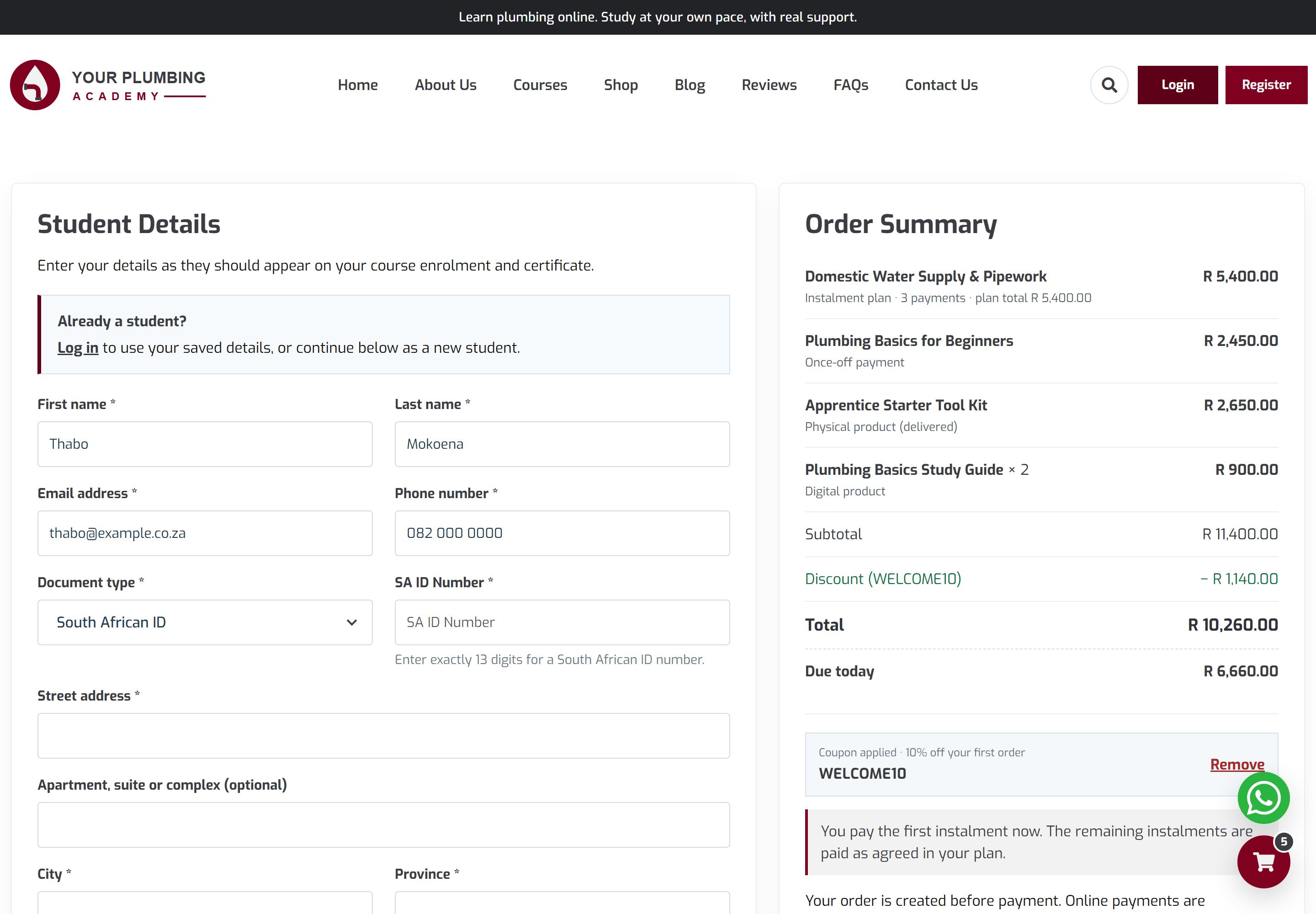The width and height of the screenshot is (1316, 914).
Task: Expand the Document type dropdown
Action: pos(205,622)
